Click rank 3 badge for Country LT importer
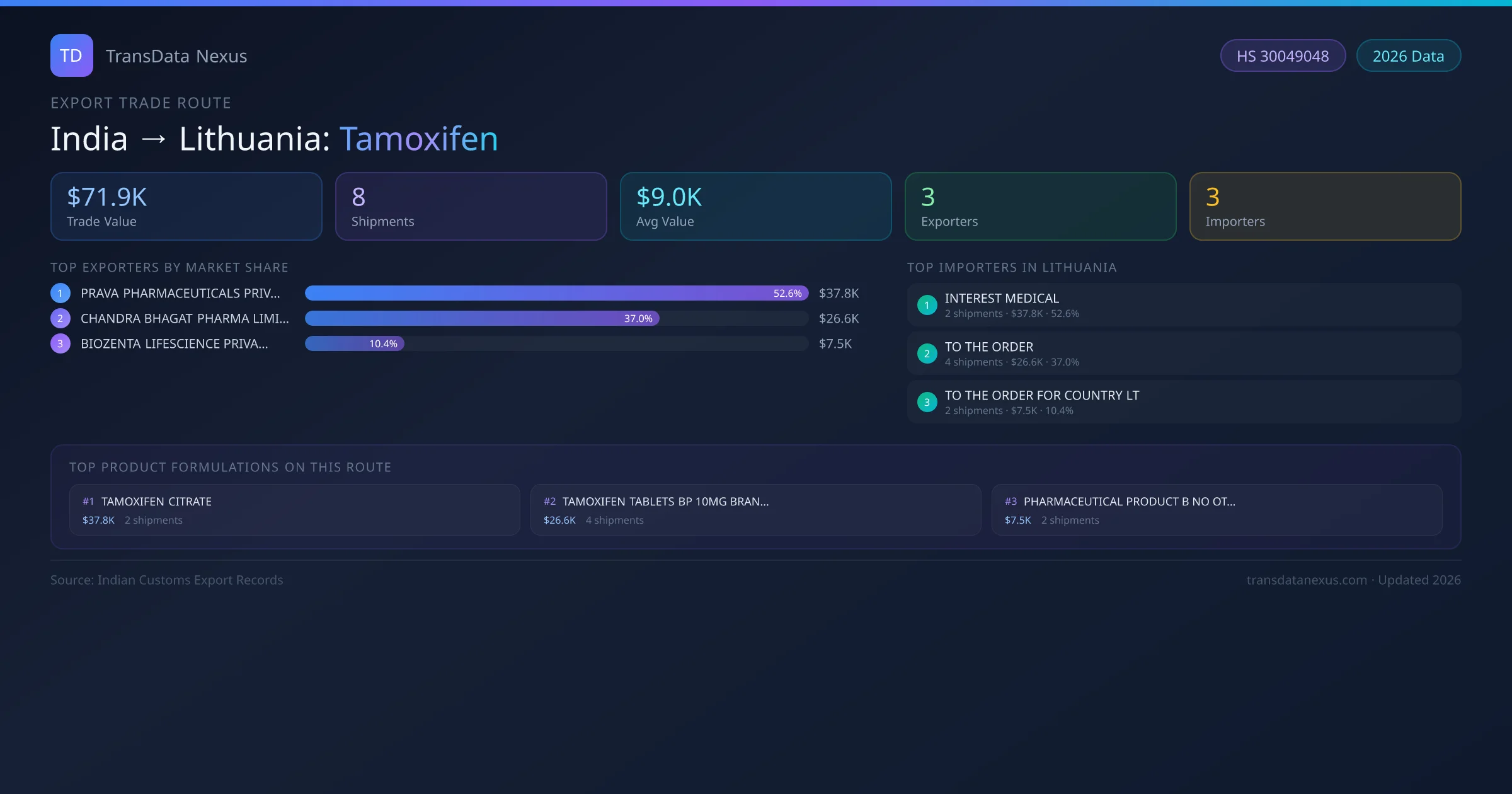Viewport: 1512px width, 794px height. 927,402
